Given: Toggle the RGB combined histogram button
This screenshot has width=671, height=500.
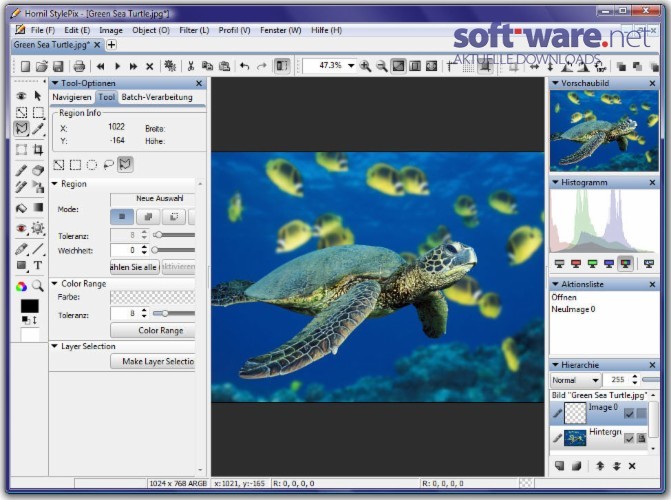Looking at the screenshot, I should coord(626,264).
